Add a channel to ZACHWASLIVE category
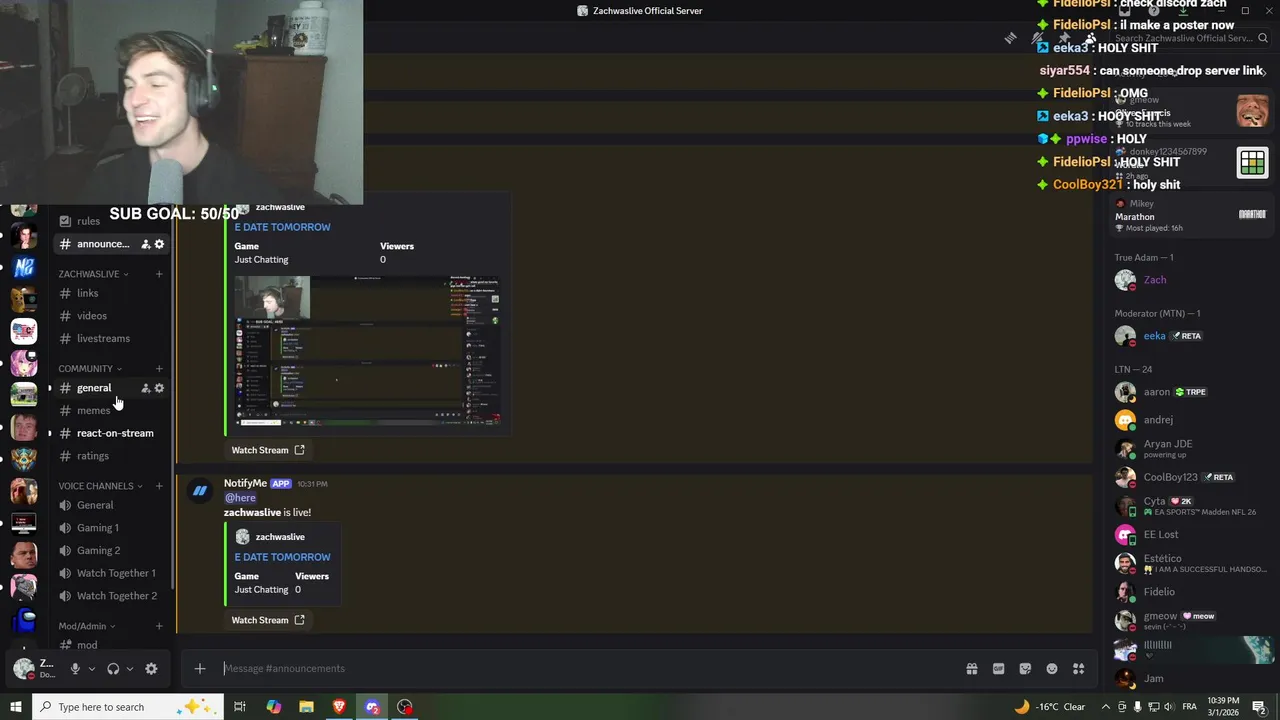 (x=159, y=274)
